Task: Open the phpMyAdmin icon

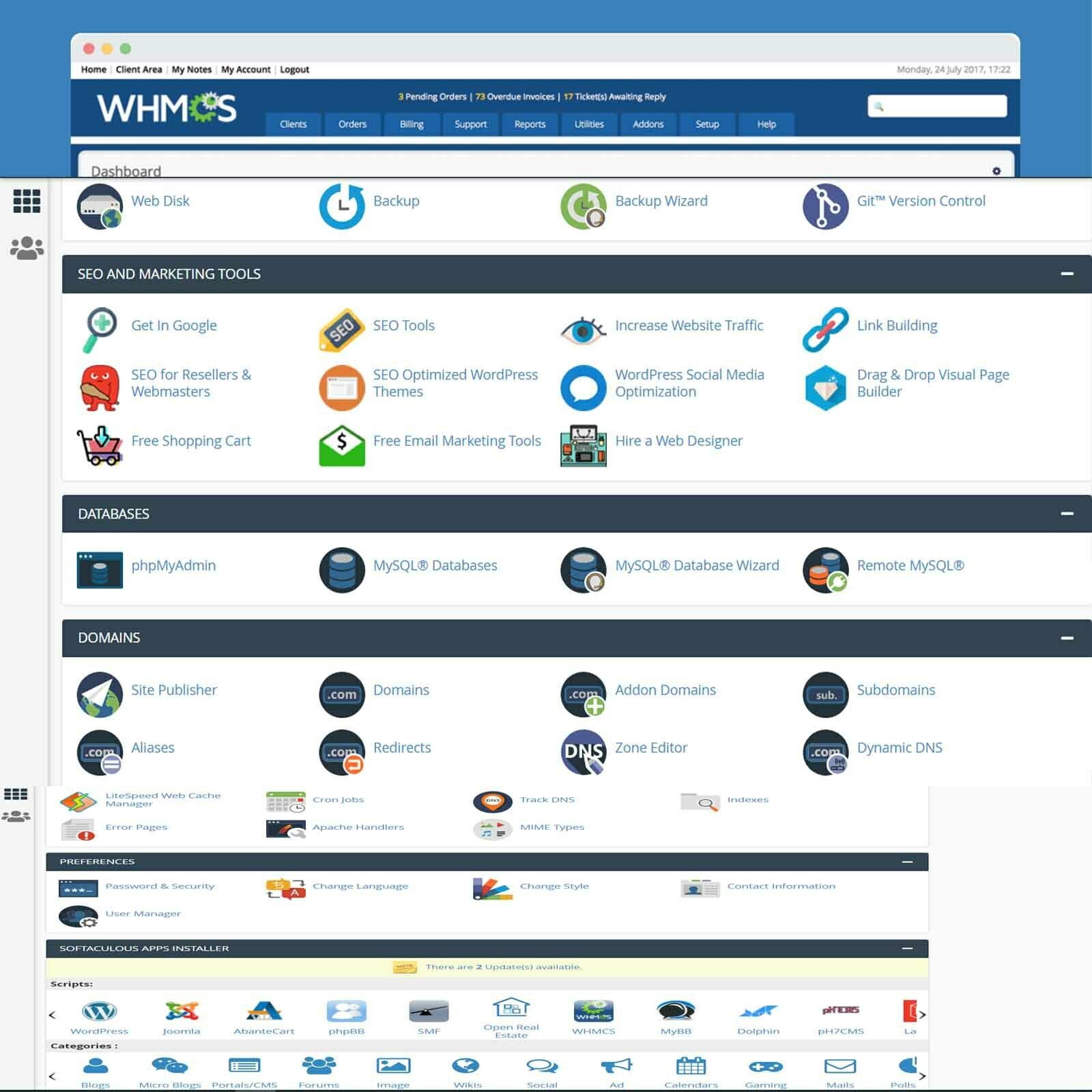Action: [100, 570]
